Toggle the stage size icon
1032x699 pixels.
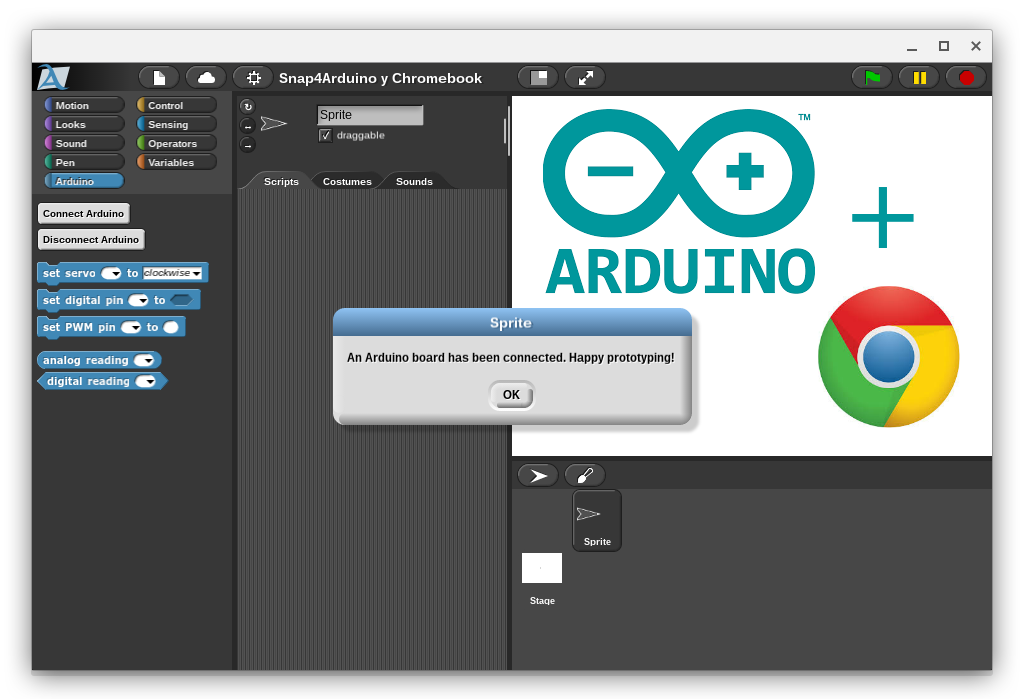point(538,78)
